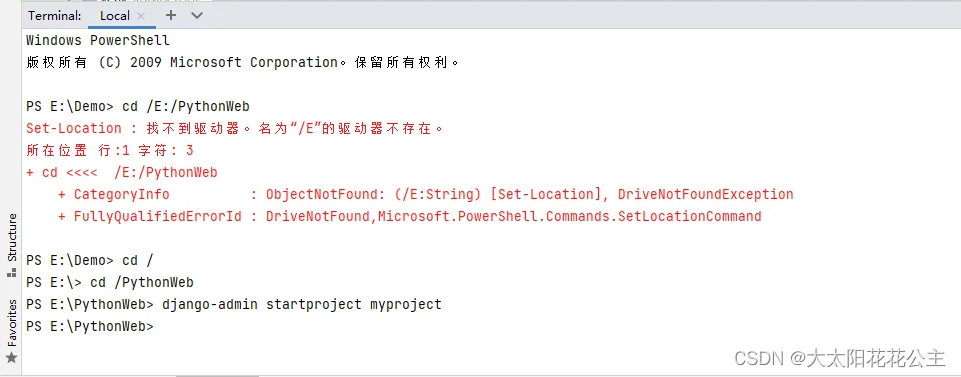Click the Terminal panel title label
The height and width of the screenshot is (377, 961).
[x=55, y=16]
